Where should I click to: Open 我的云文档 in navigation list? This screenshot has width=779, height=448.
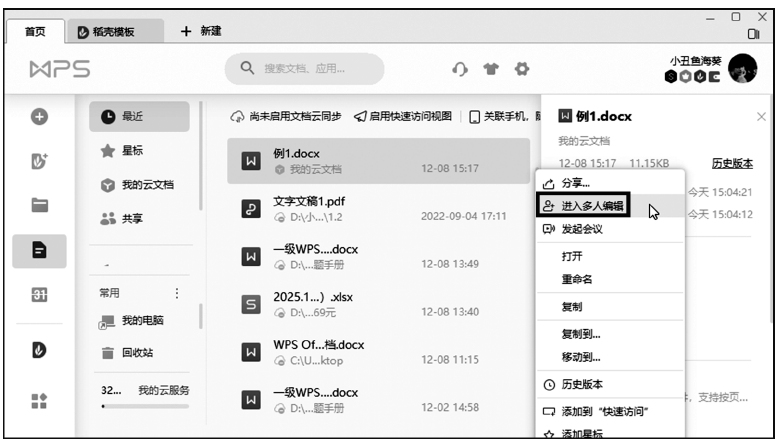146,185
